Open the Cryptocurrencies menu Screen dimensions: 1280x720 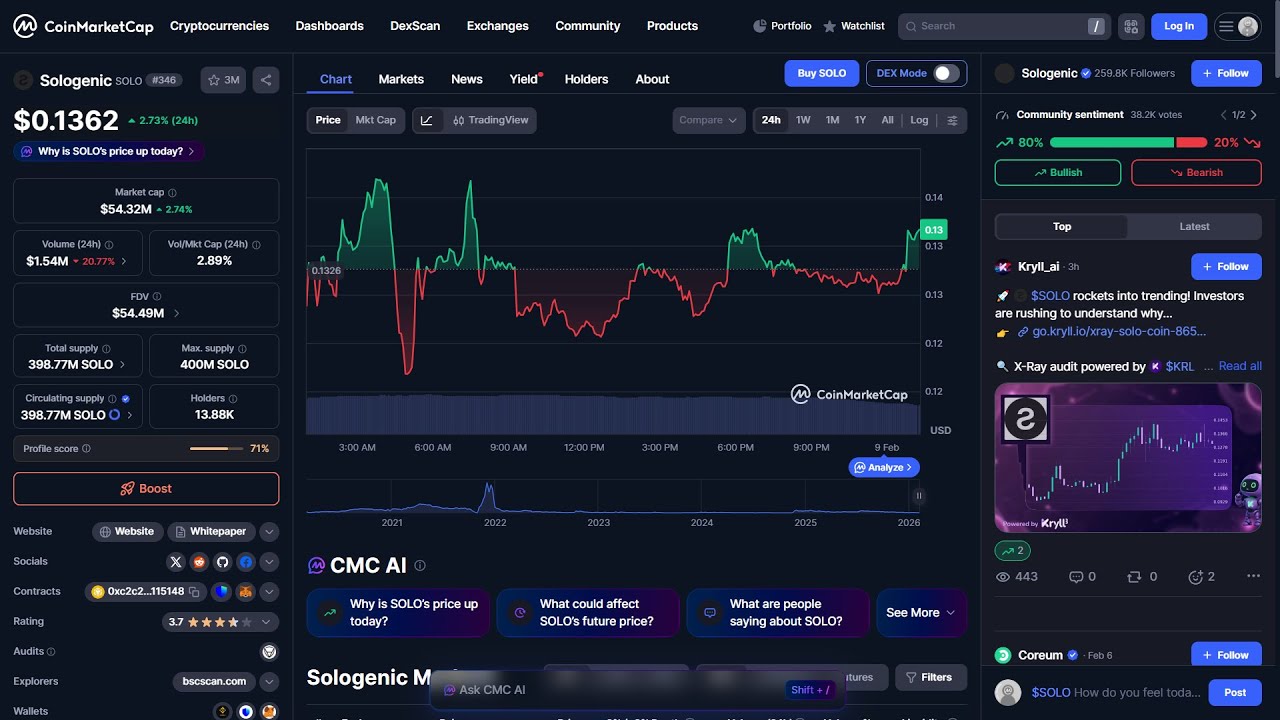tap(219, 26)
